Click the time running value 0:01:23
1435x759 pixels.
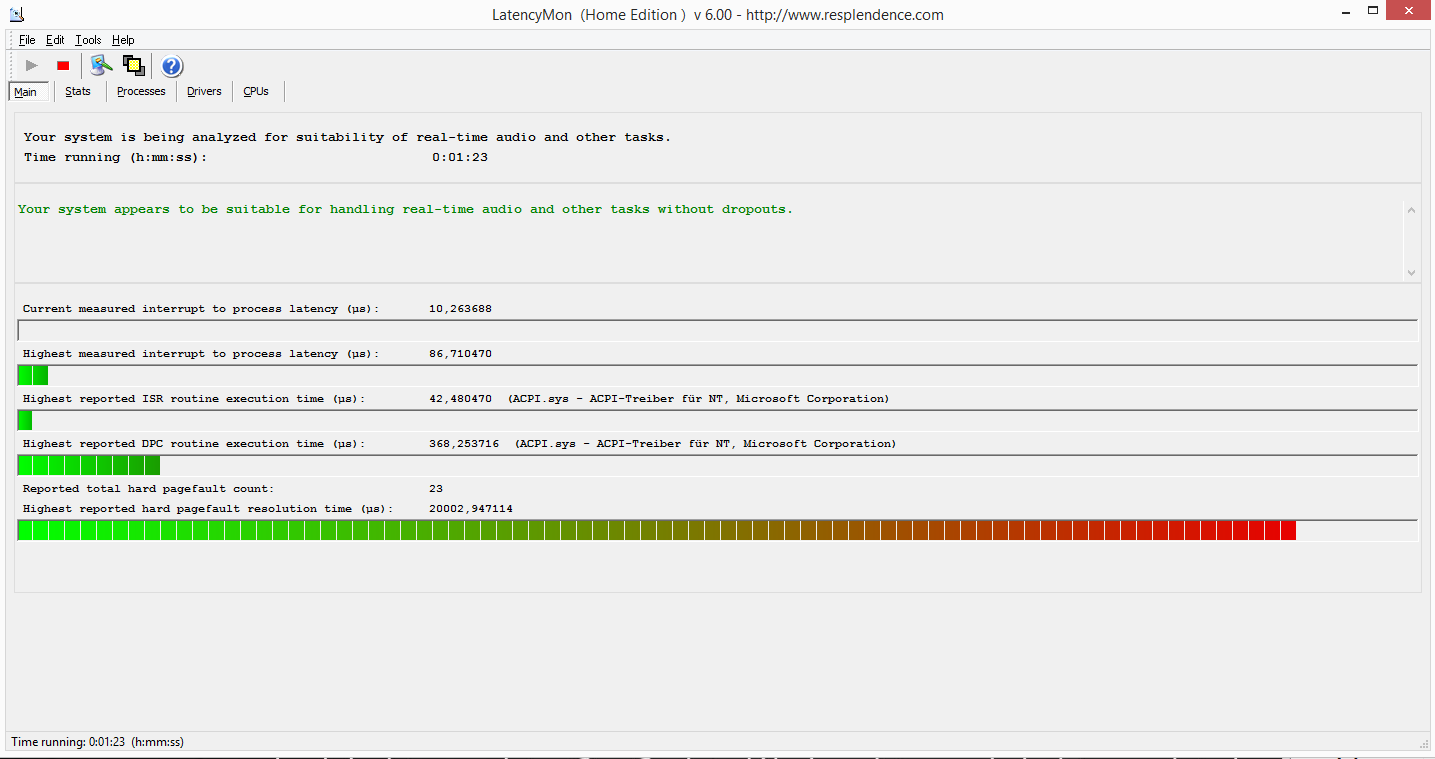(460, 157)
